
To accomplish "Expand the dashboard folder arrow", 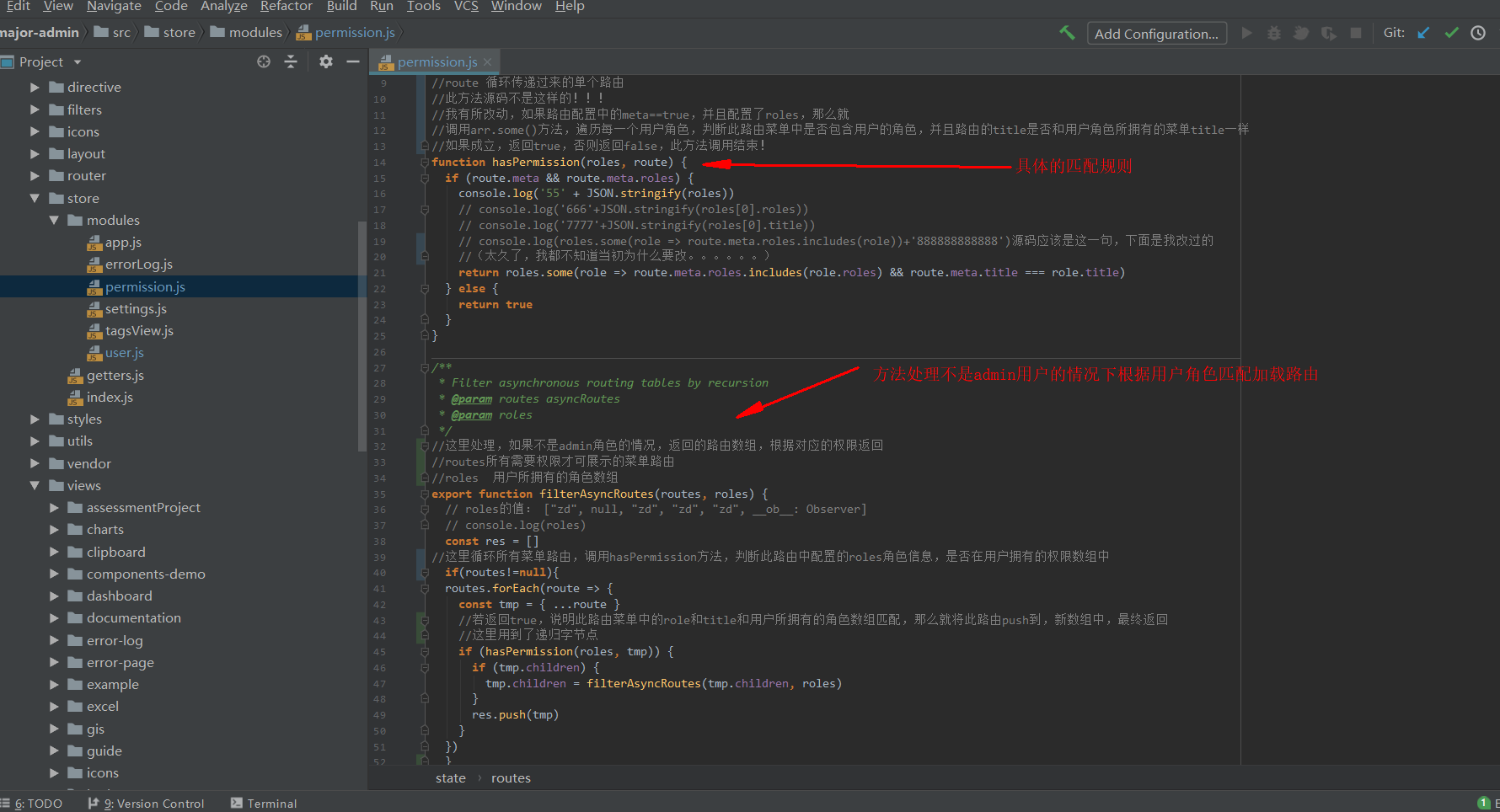I will (54, 596).
